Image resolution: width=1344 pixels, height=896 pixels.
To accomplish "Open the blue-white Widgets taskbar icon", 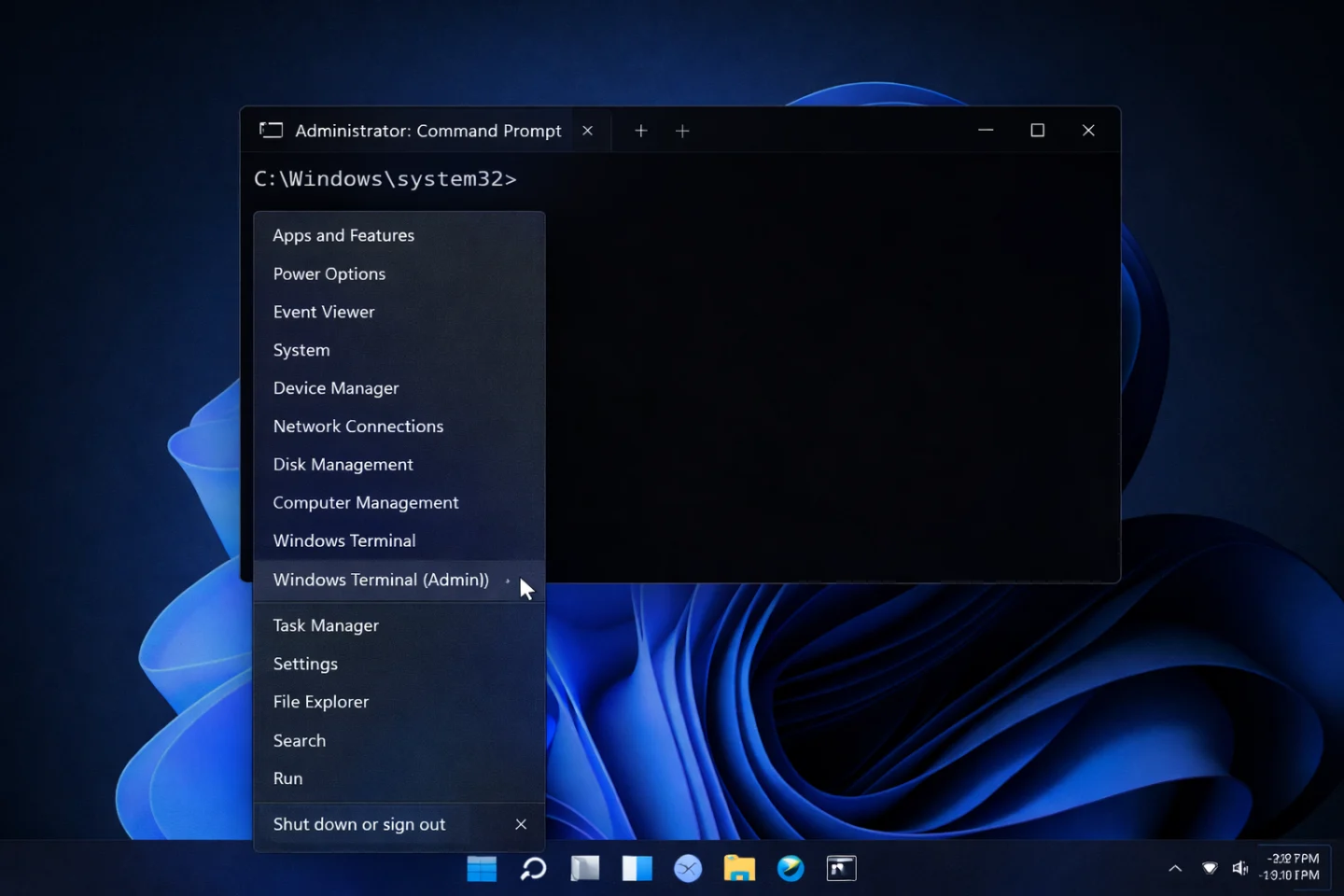I will coord(637,869).
